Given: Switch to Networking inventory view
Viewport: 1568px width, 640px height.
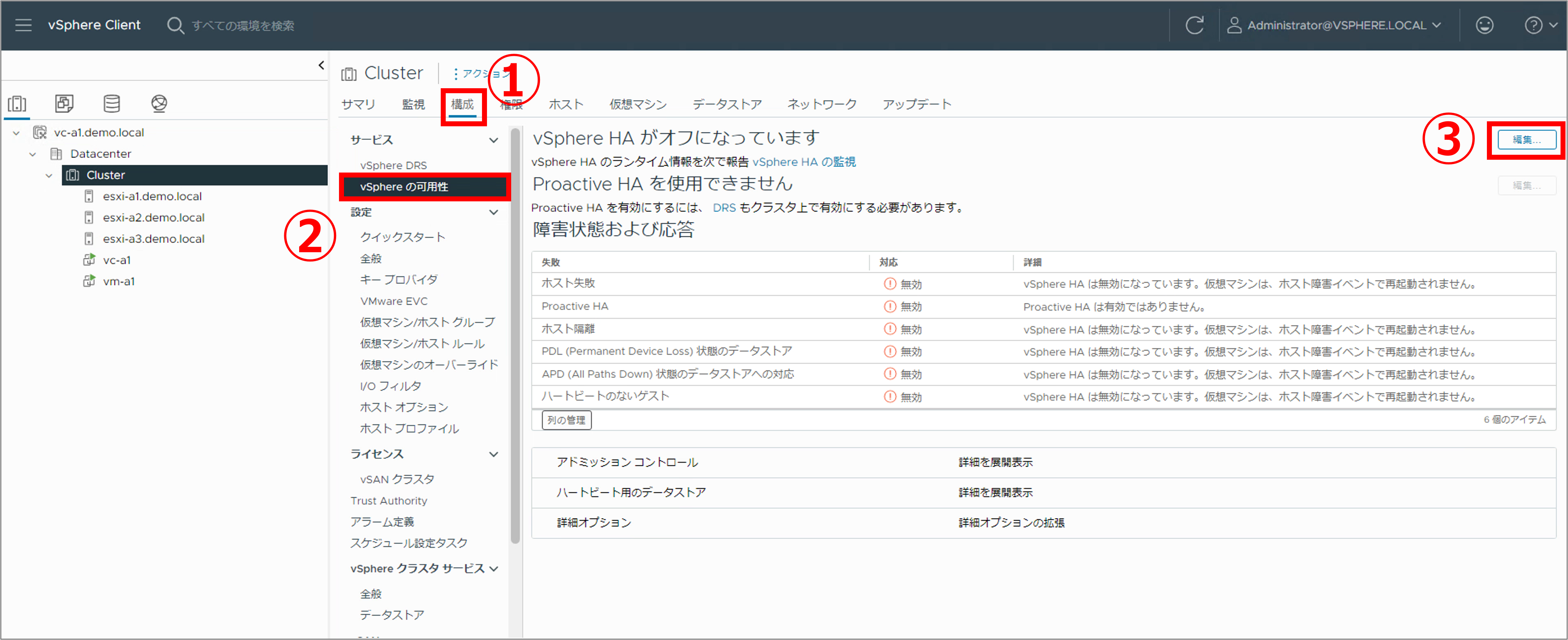Looking at the screenshot, I should 159,104.
